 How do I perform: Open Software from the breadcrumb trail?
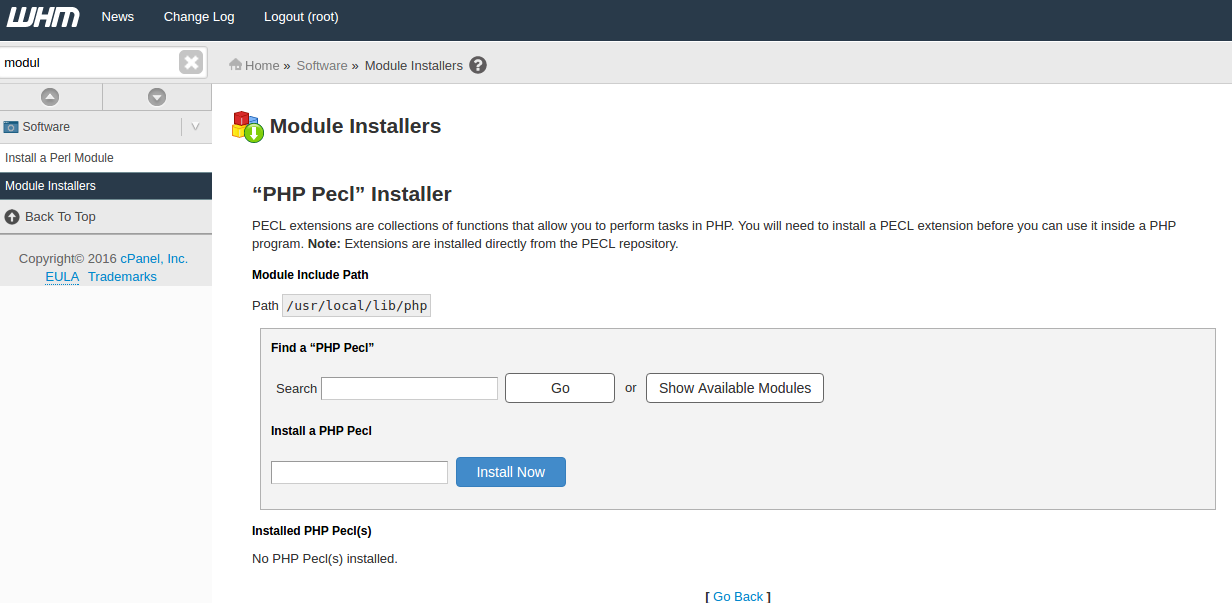click(x=322, y=64)
